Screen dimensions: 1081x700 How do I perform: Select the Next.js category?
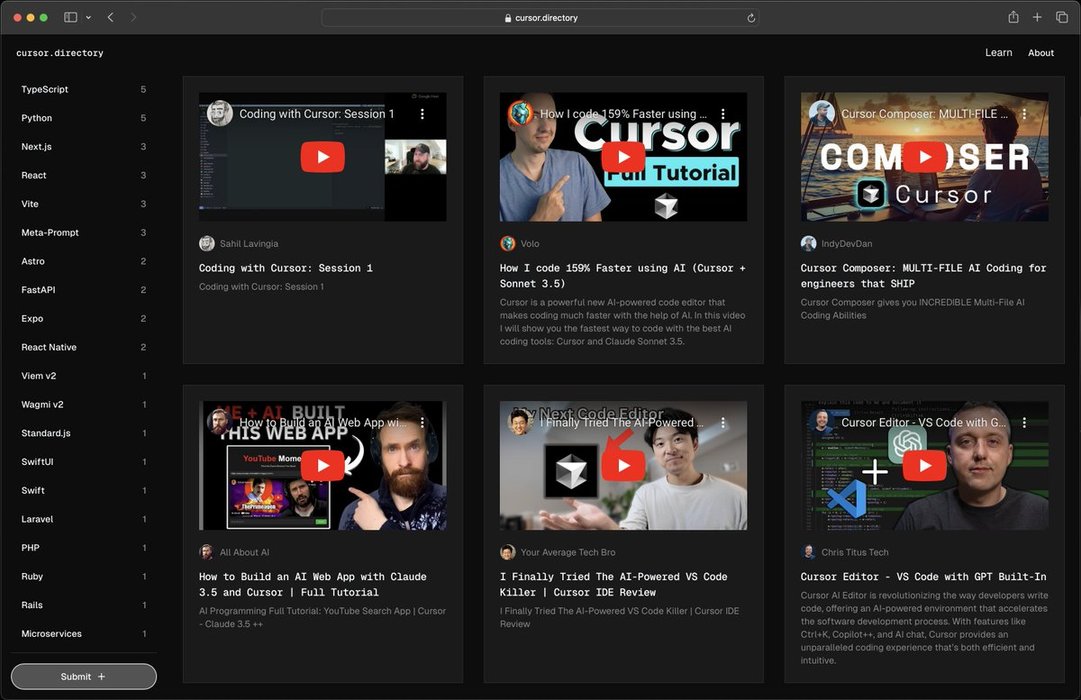83,147
